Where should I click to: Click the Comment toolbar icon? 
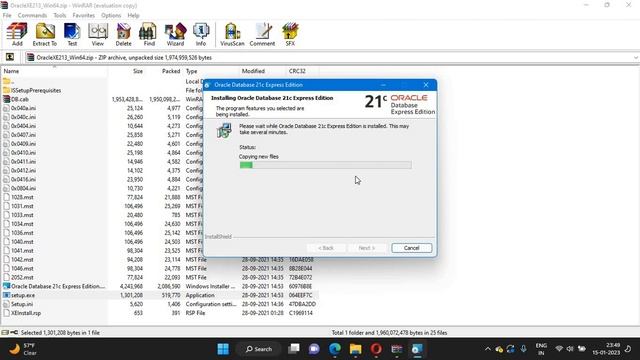262,34
